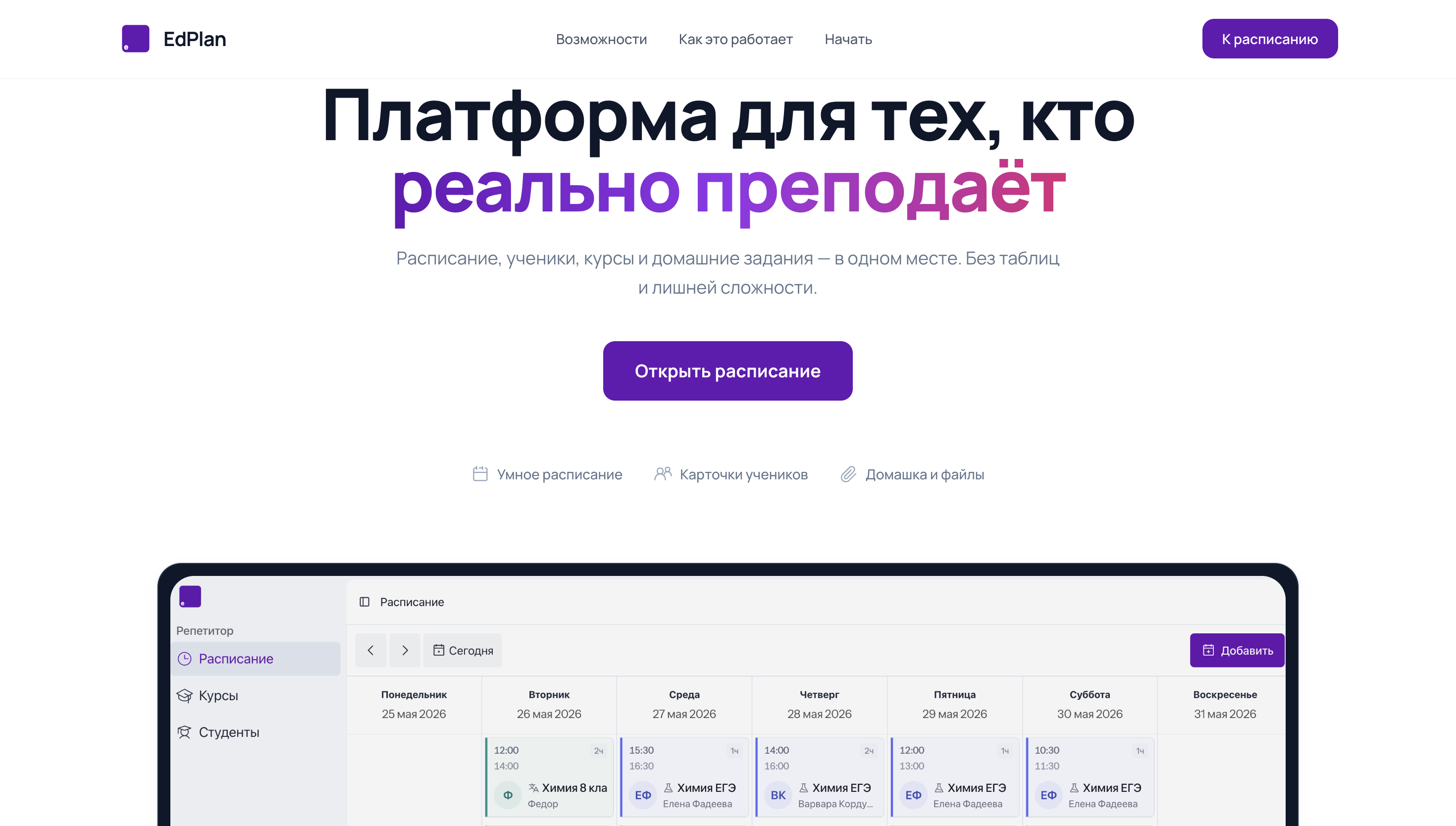Image resolution: width=1456 pixels, height=826 pixels.
Task: Click the ЕФ avatar on Friday's lesson
Action: (913, 795)
